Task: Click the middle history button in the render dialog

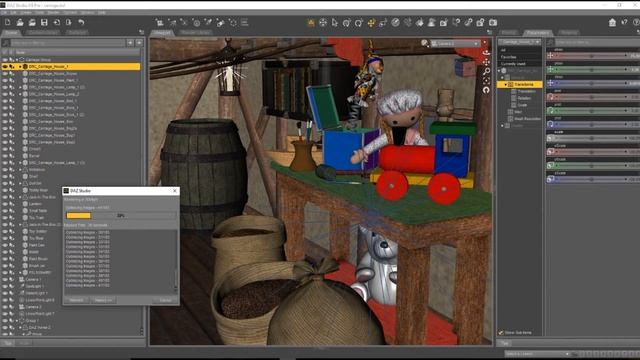Action: pyautogui.click(x=103, y=300)
